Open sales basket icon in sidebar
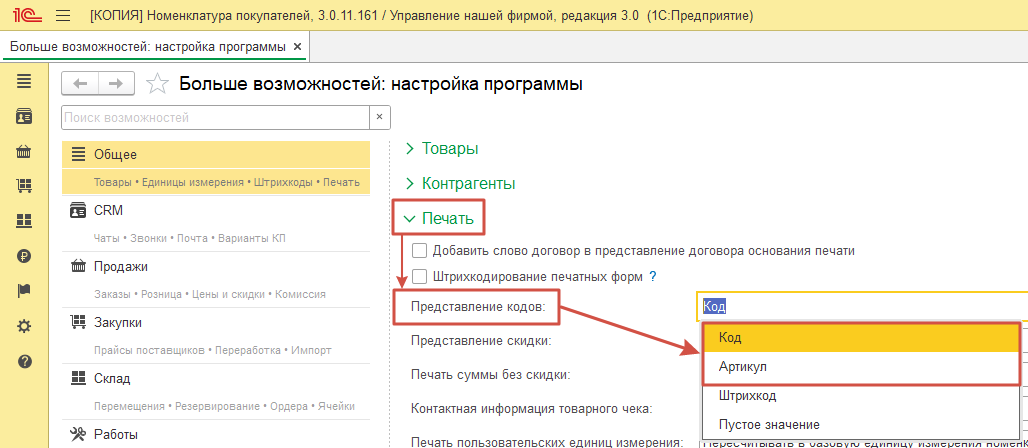Screen dimensions: 1028x448 click(24, 152)
